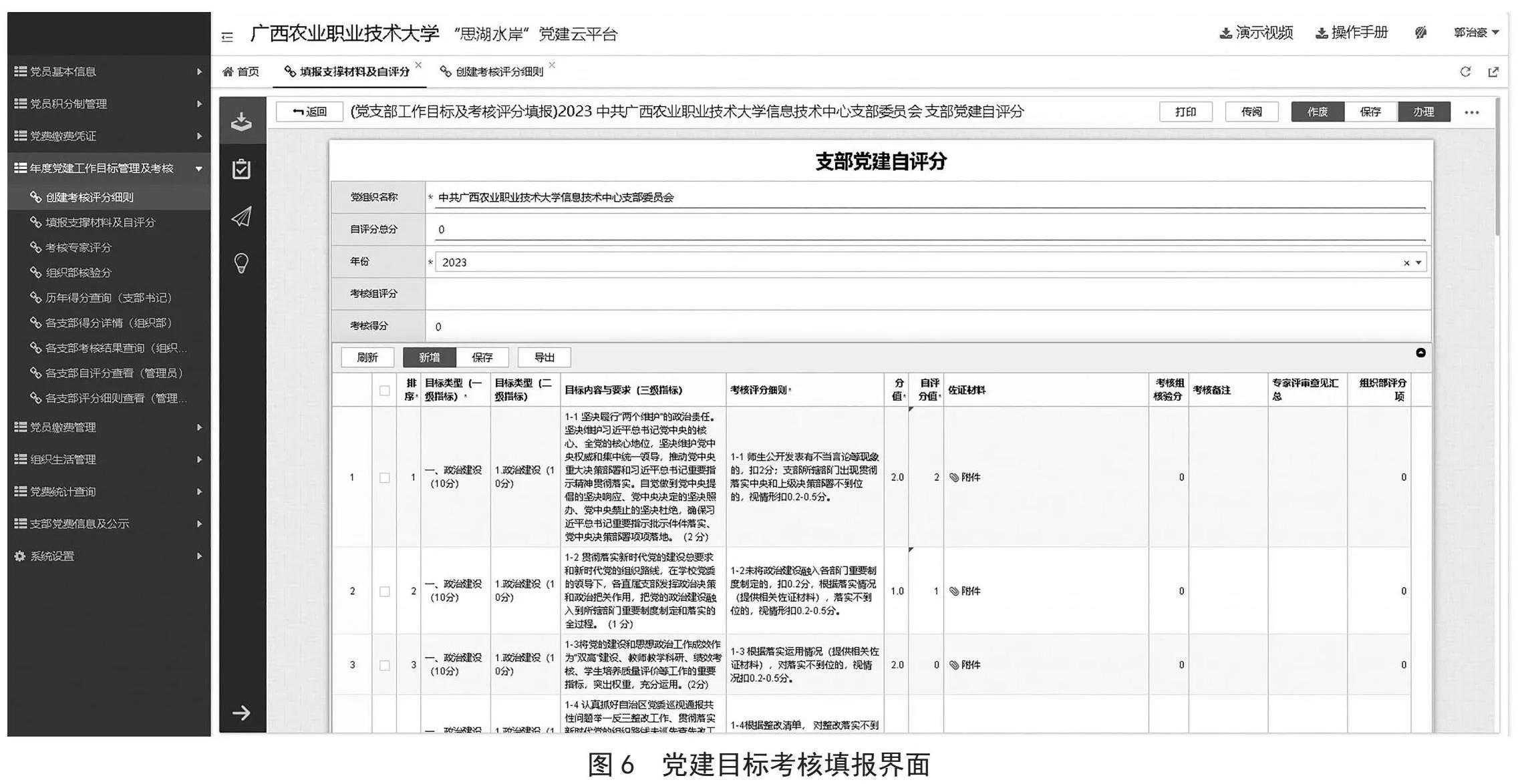Click the clipboard checklist icon
1526x784 pixels.
tap(241, 169)
